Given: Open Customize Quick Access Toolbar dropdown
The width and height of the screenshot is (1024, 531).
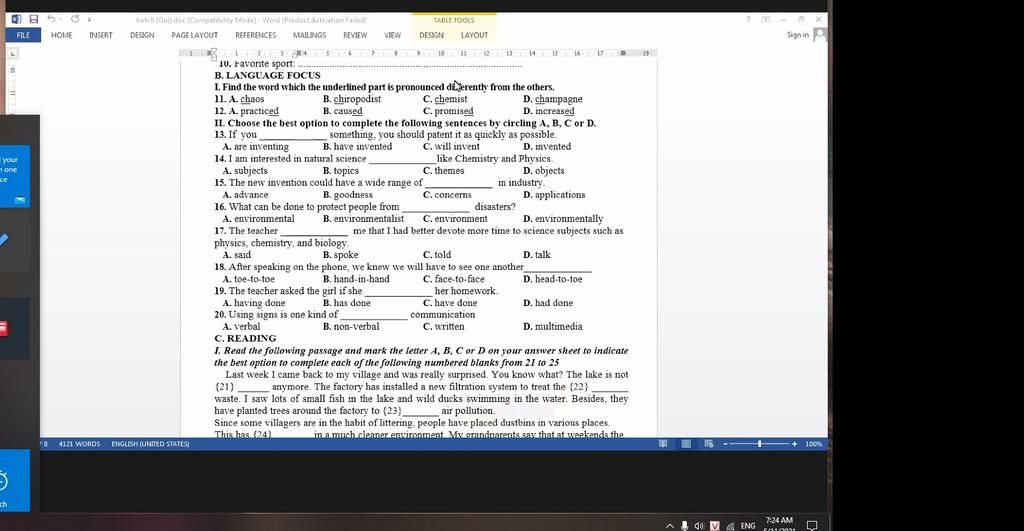Looking at the screenshot, I should 89,20.
